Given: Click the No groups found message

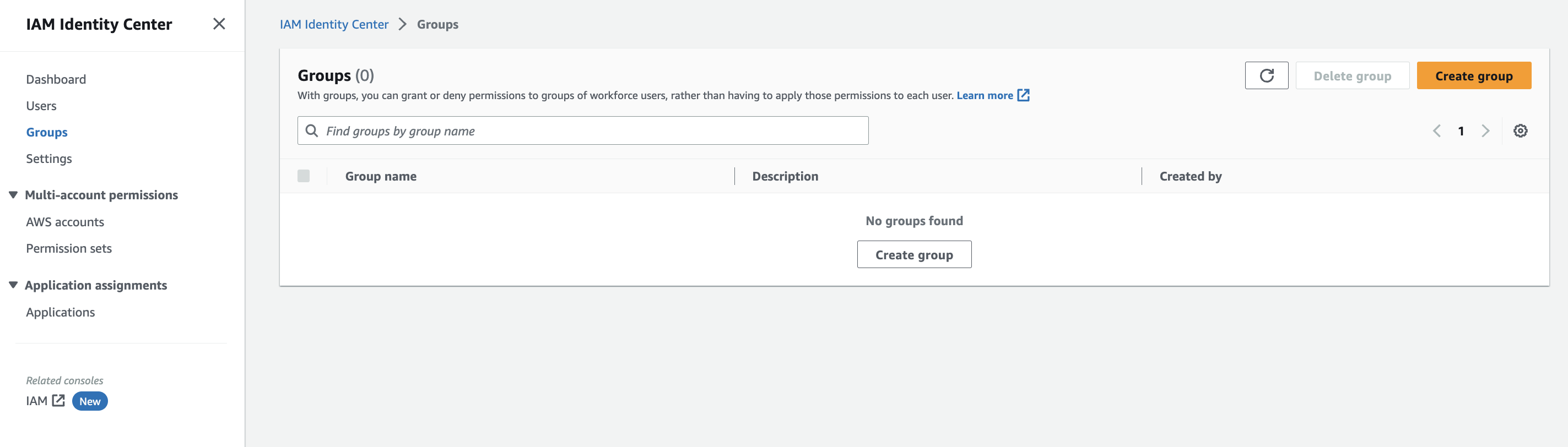Looking at the screenshot, I should pos(913,221).
